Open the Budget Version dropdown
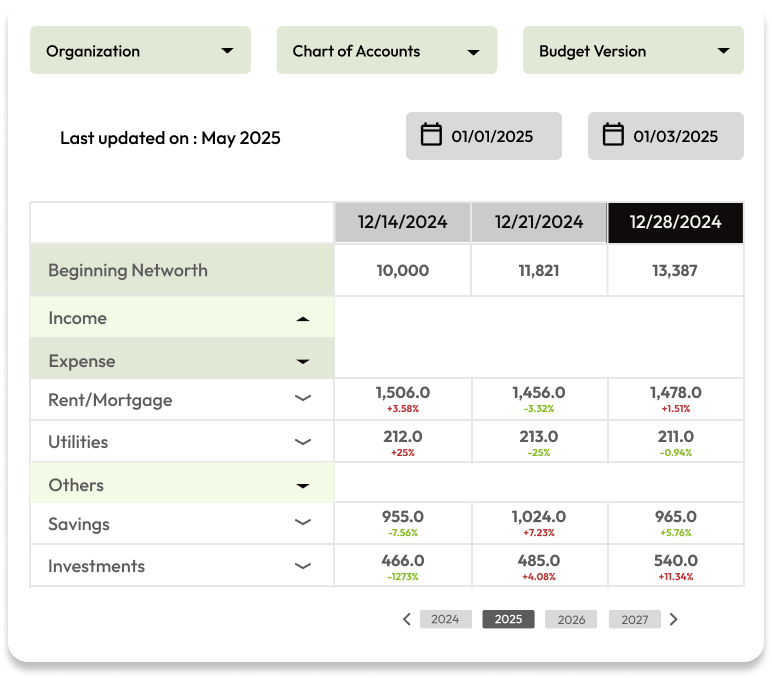Image resolution: width=772 pixels, height=678 pixels. coord(633,50)
